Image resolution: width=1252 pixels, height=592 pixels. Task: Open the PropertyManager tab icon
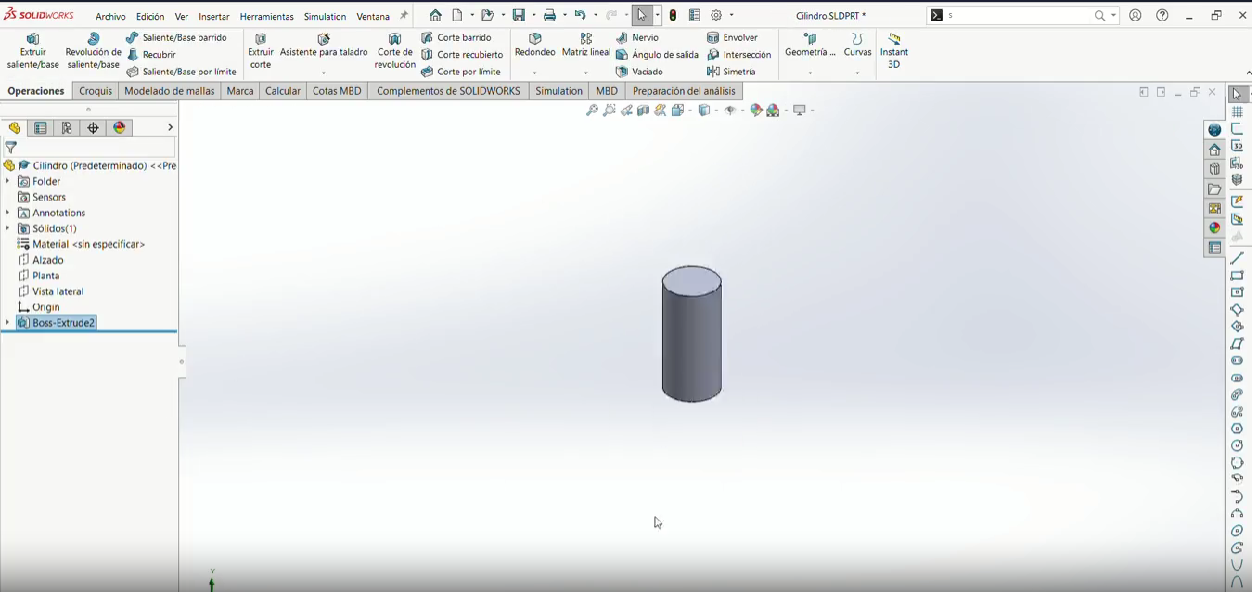tap(40, 128)
